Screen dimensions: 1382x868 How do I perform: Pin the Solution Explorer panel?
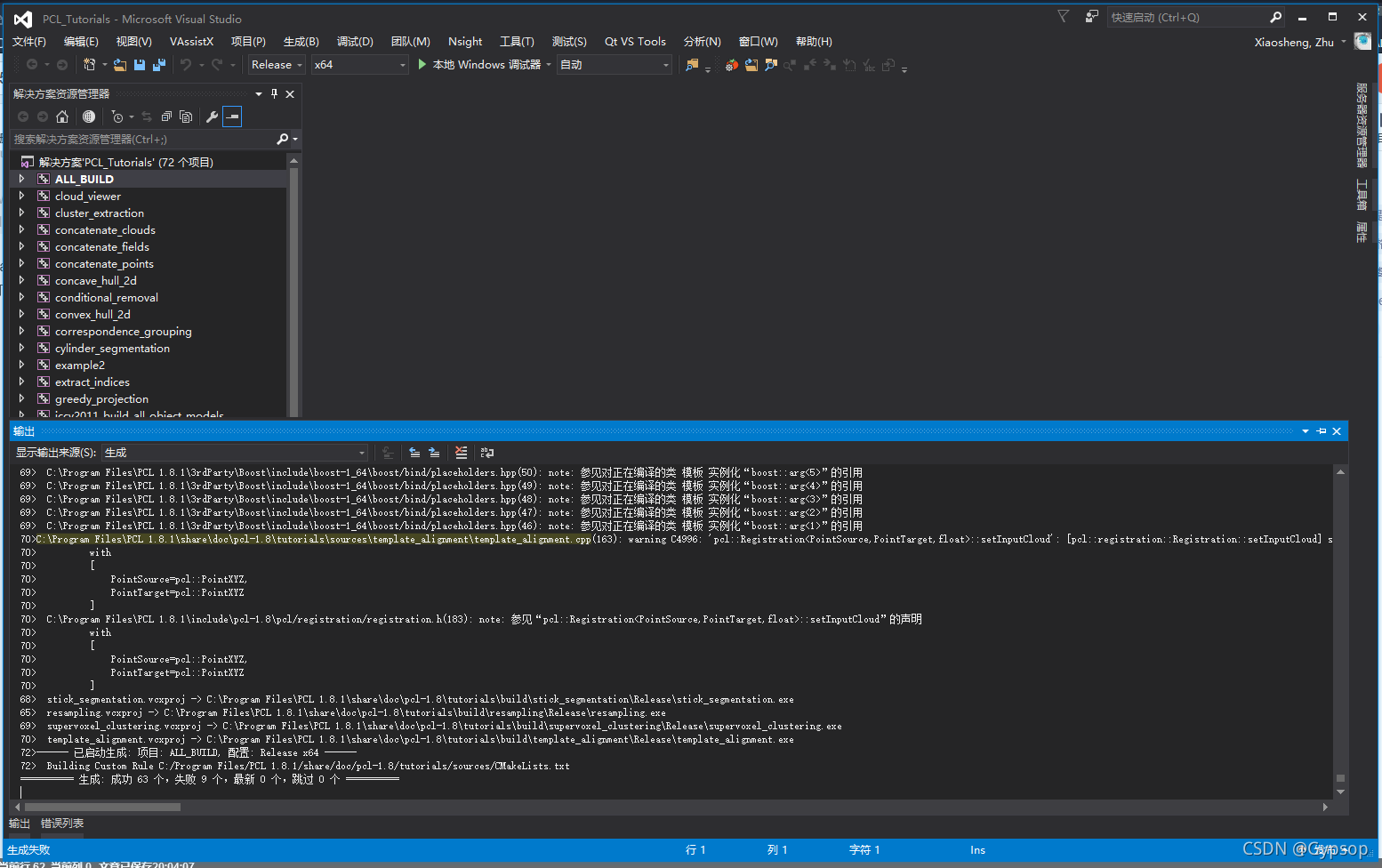pos(274,93)
